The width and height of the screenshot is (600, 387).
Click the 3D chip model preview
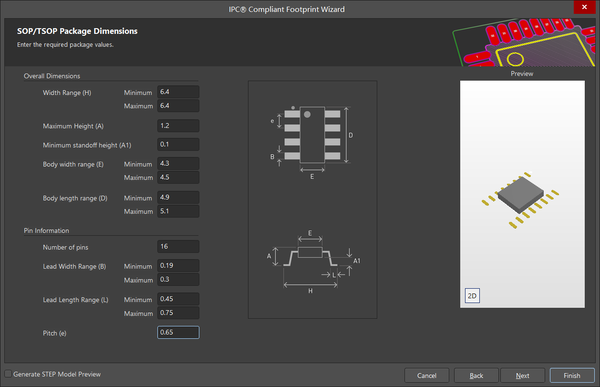click(x=520, y=200)
